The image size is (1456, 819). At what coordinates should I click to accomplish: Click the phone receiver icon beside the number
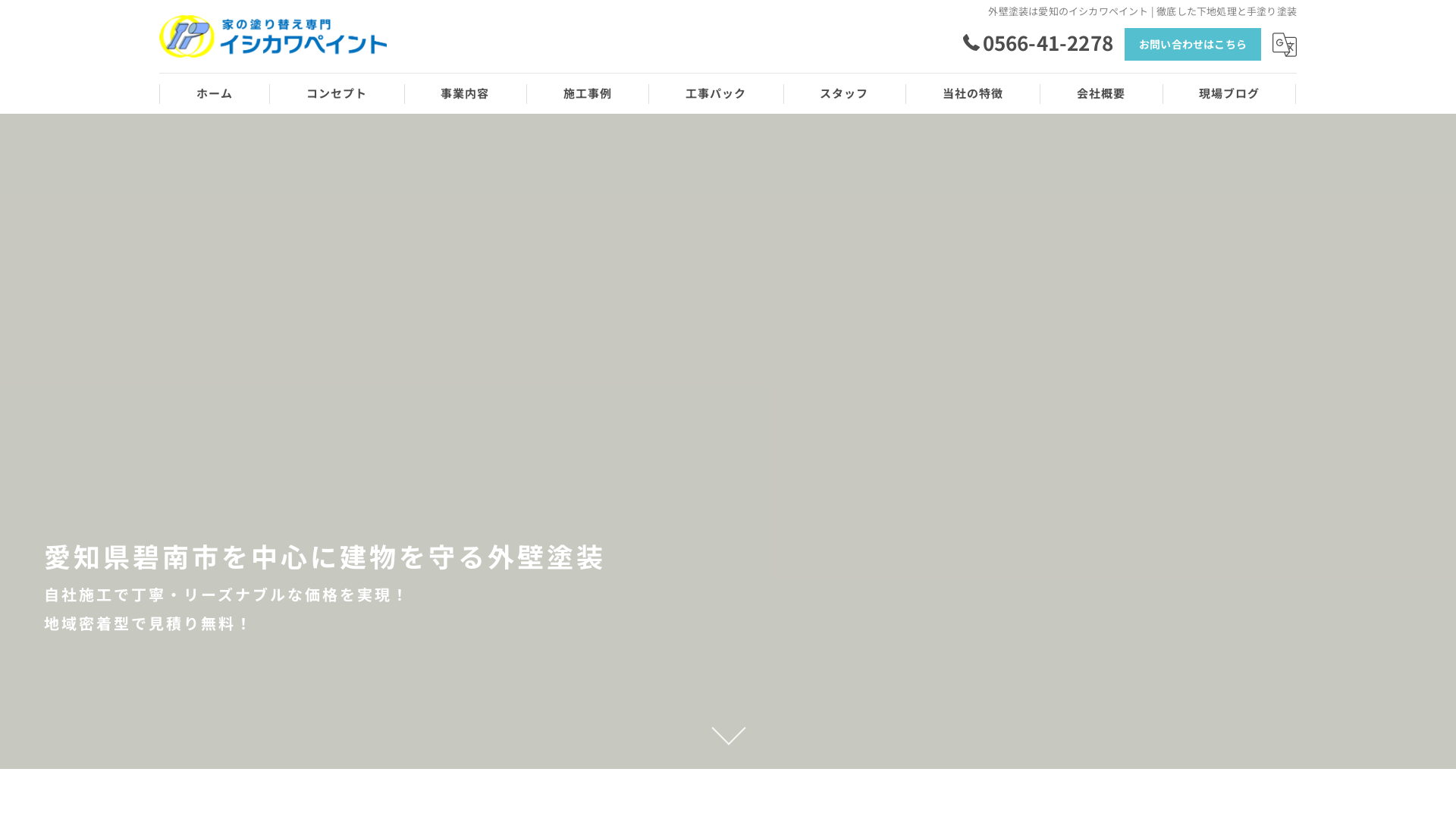[x=971, y=44]
